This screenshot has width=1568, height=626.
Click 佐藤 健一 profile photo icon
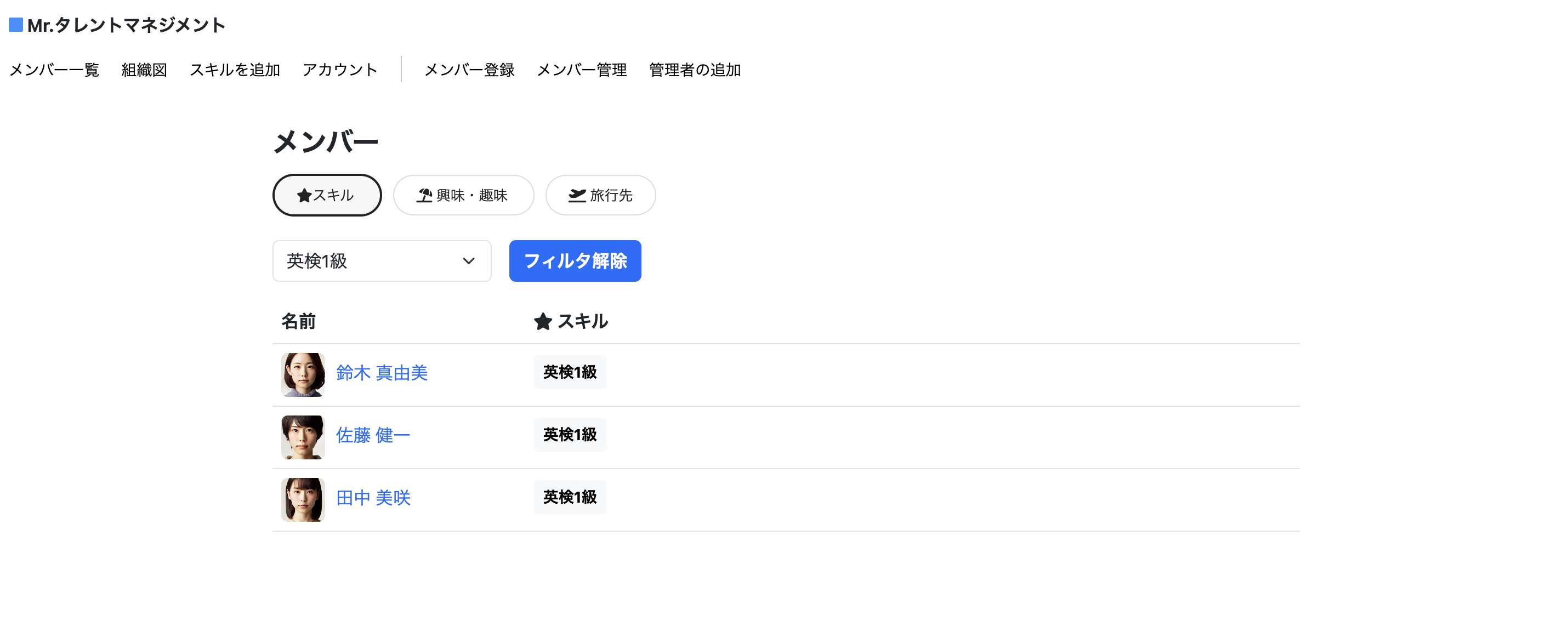click(x=302, y=435)
